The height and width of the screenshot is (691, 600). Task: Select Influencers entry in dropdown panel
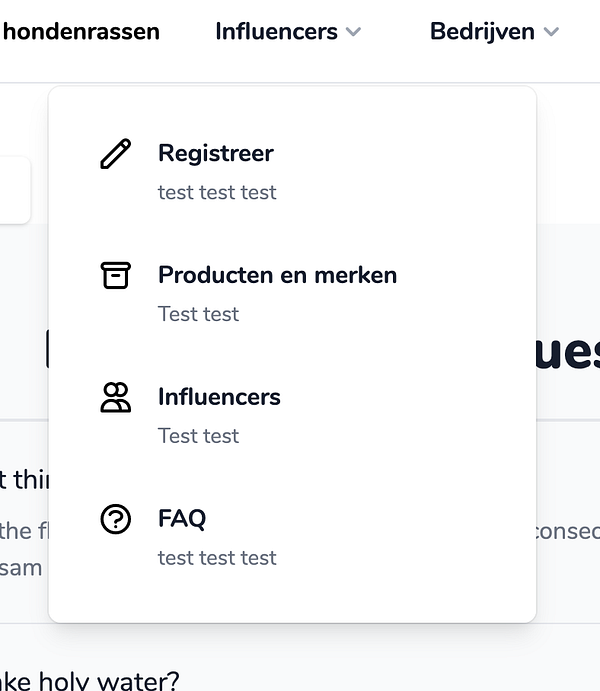point(219,397)
